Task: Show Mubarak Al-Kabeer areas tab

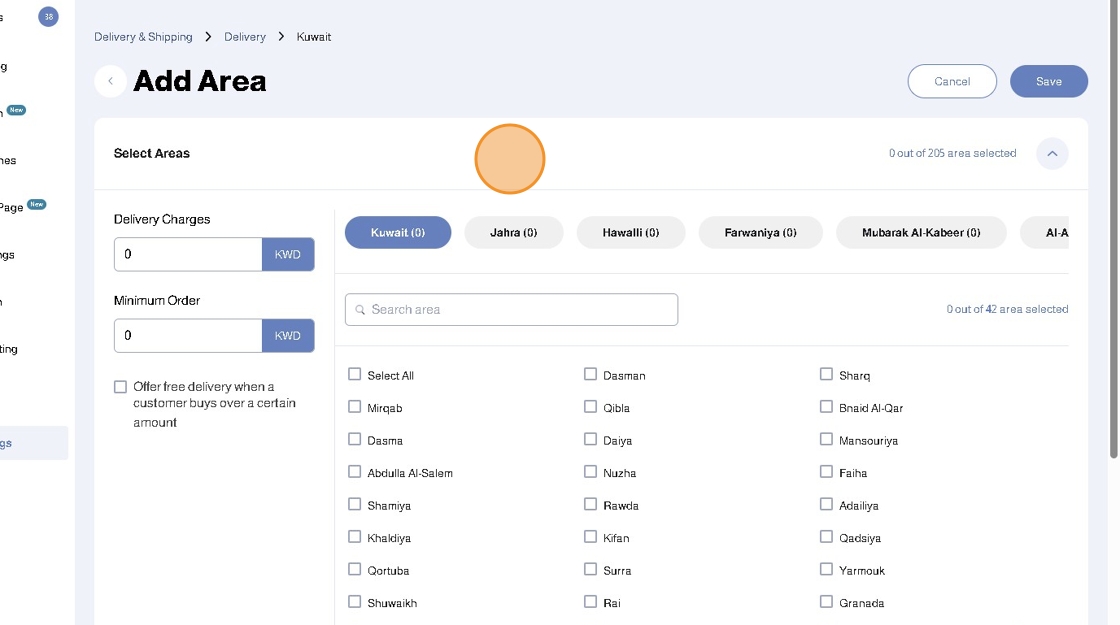Action: point(920,233)
